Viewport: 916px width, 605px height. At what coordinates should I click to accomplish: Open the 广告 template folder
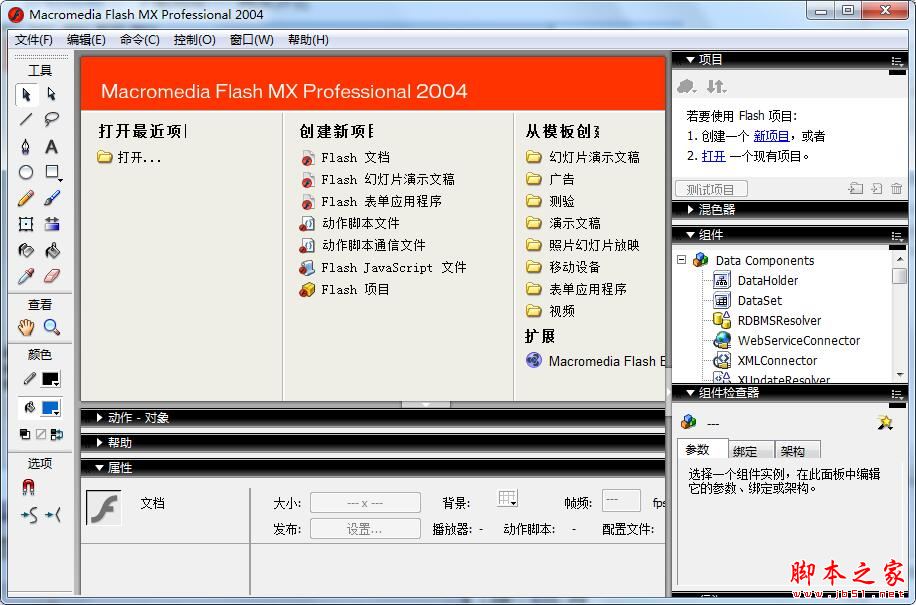pyautogui.click(x=550, y=179)
